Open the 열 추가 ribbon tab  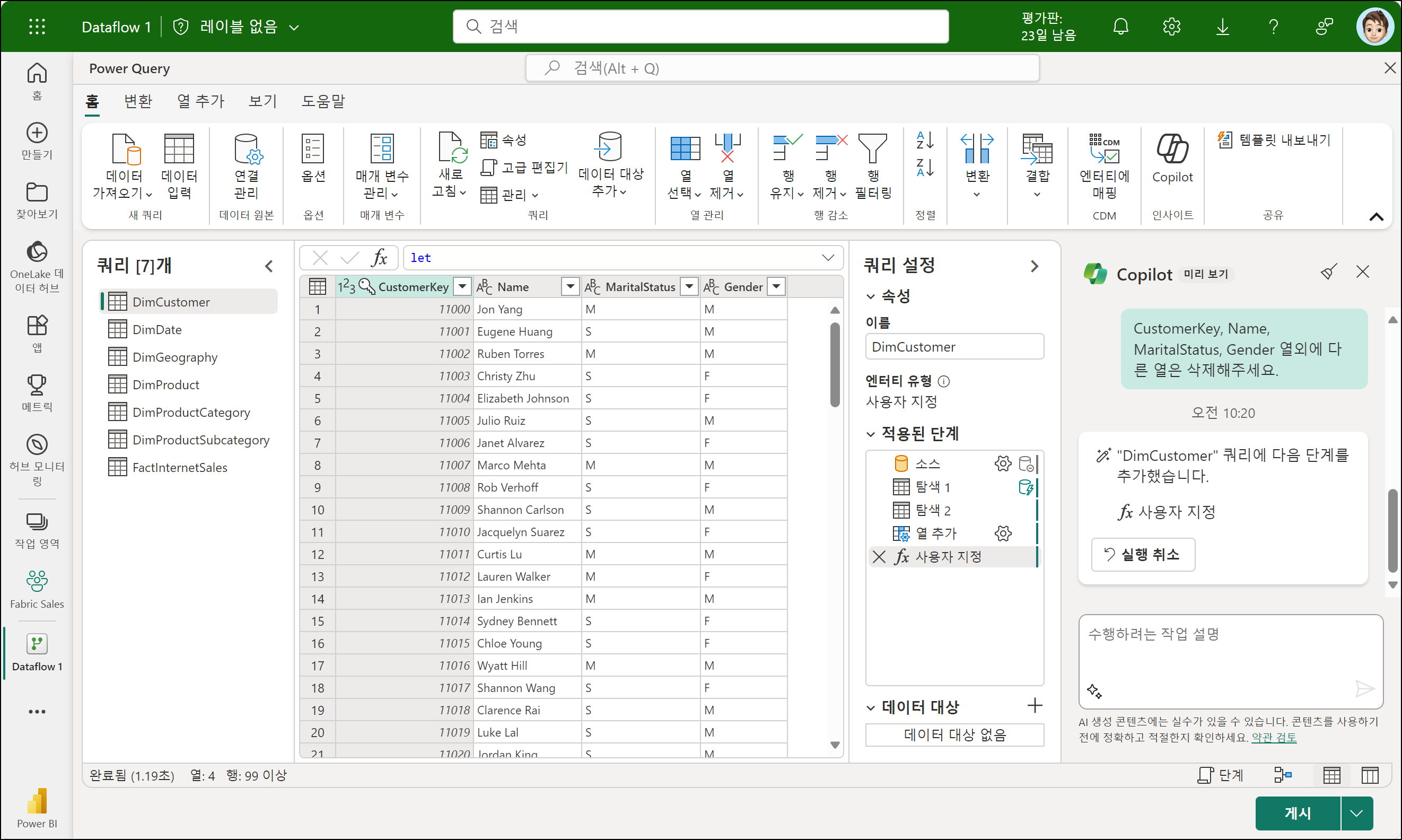point(200,101)
